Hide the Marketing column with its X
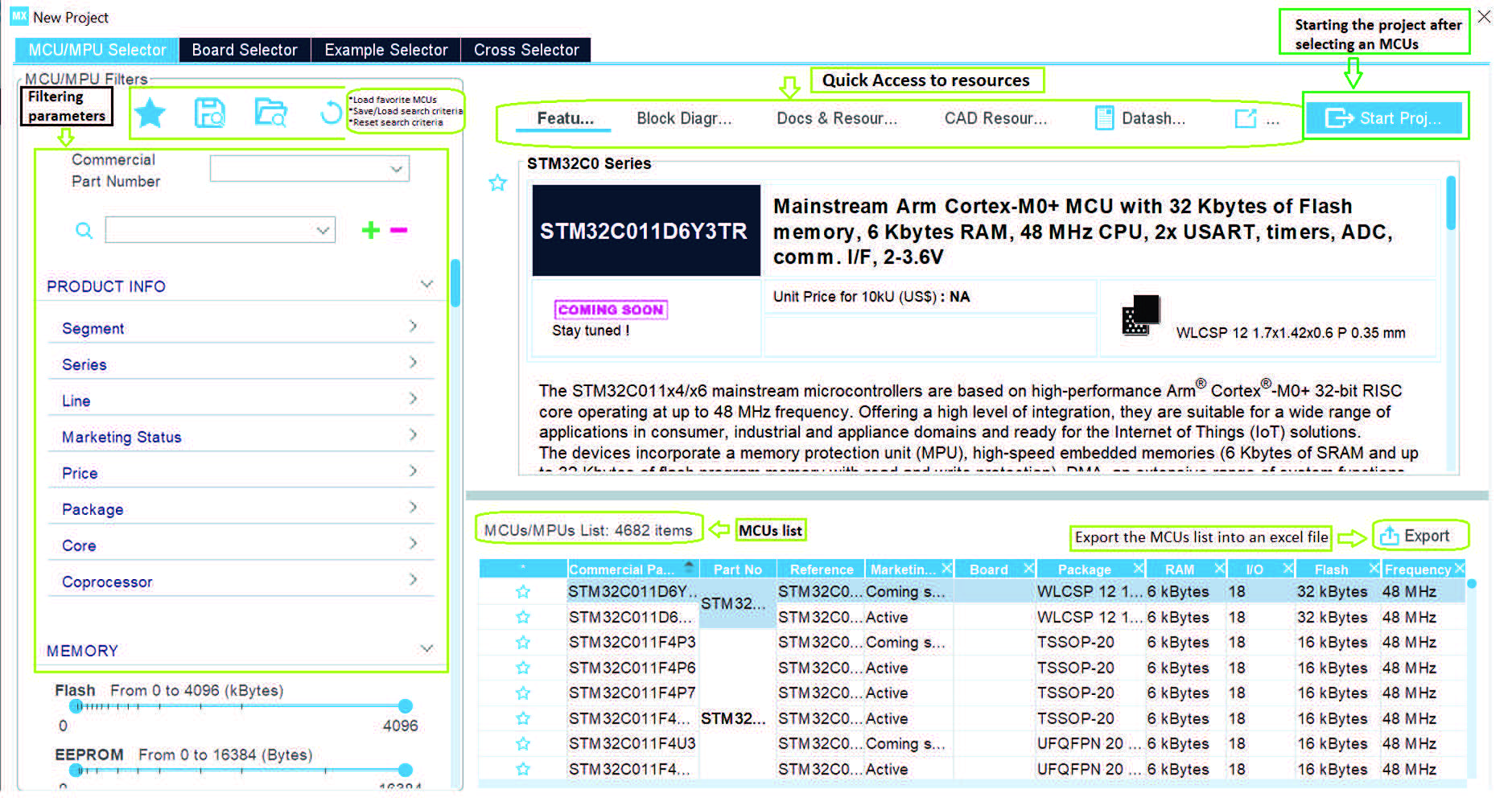 tap(946, 569)
